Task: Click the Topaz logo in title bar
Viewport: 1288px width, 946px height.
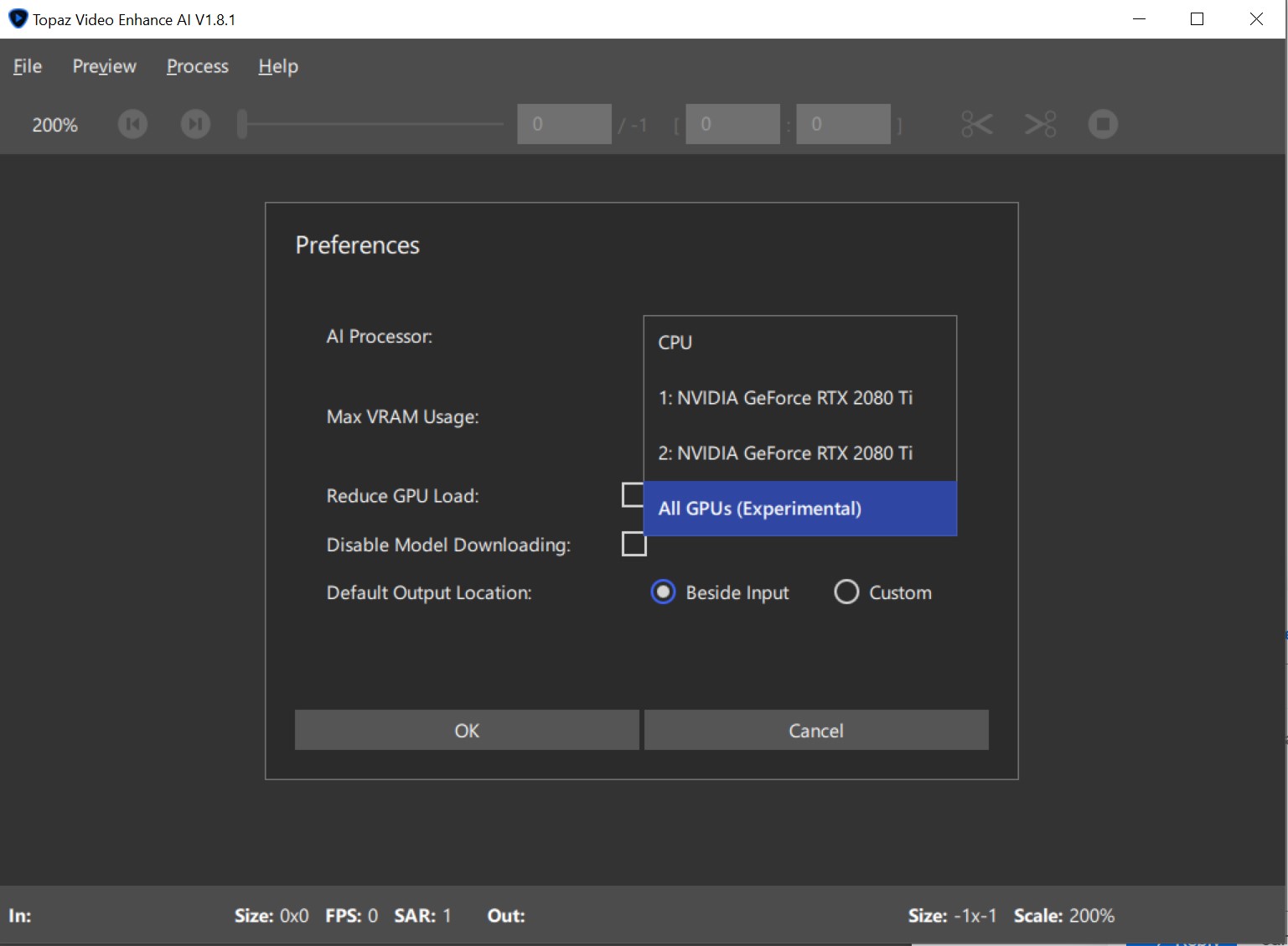Action: [18, 19]
